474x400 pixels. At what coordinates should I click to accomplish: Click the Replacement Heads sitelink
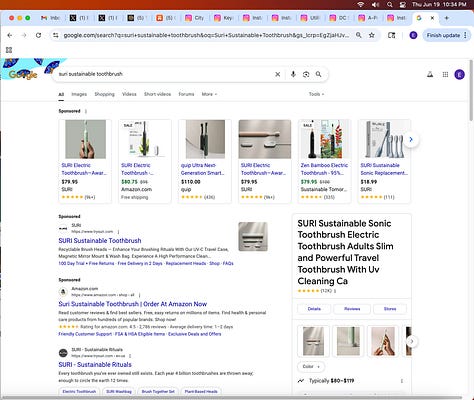click(186, 263)
